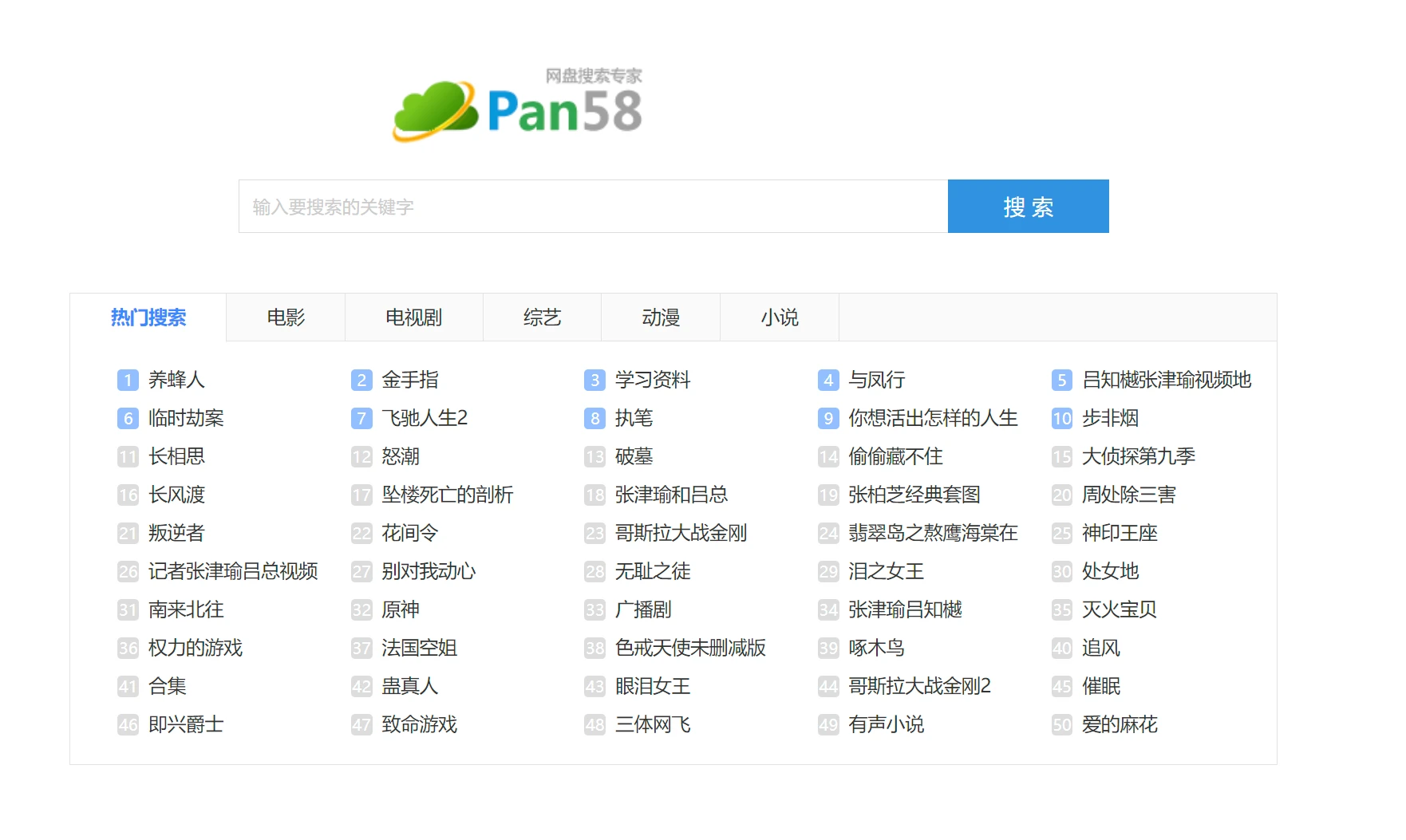Open the 合集 keyword
The image size is (1406, 840).
click(x=168, y=686)
